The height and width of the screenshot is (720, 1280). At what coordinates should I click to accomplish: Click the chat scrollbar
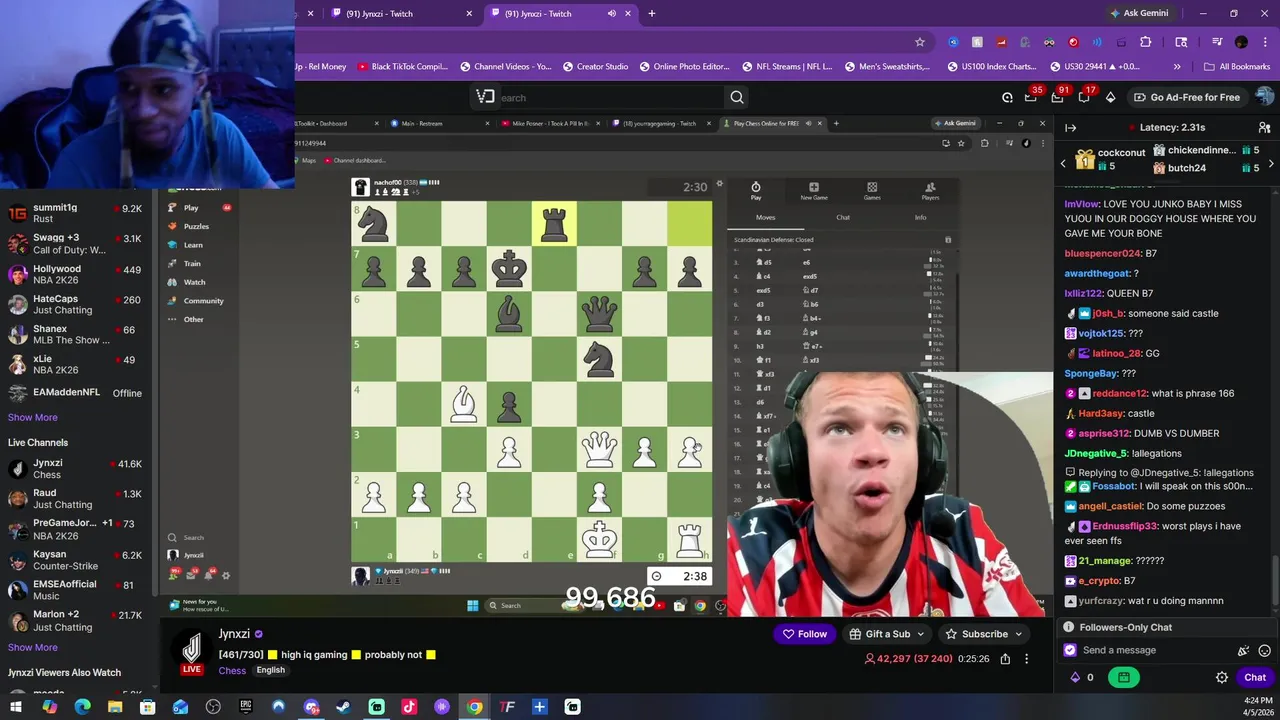pos(1275,580)
